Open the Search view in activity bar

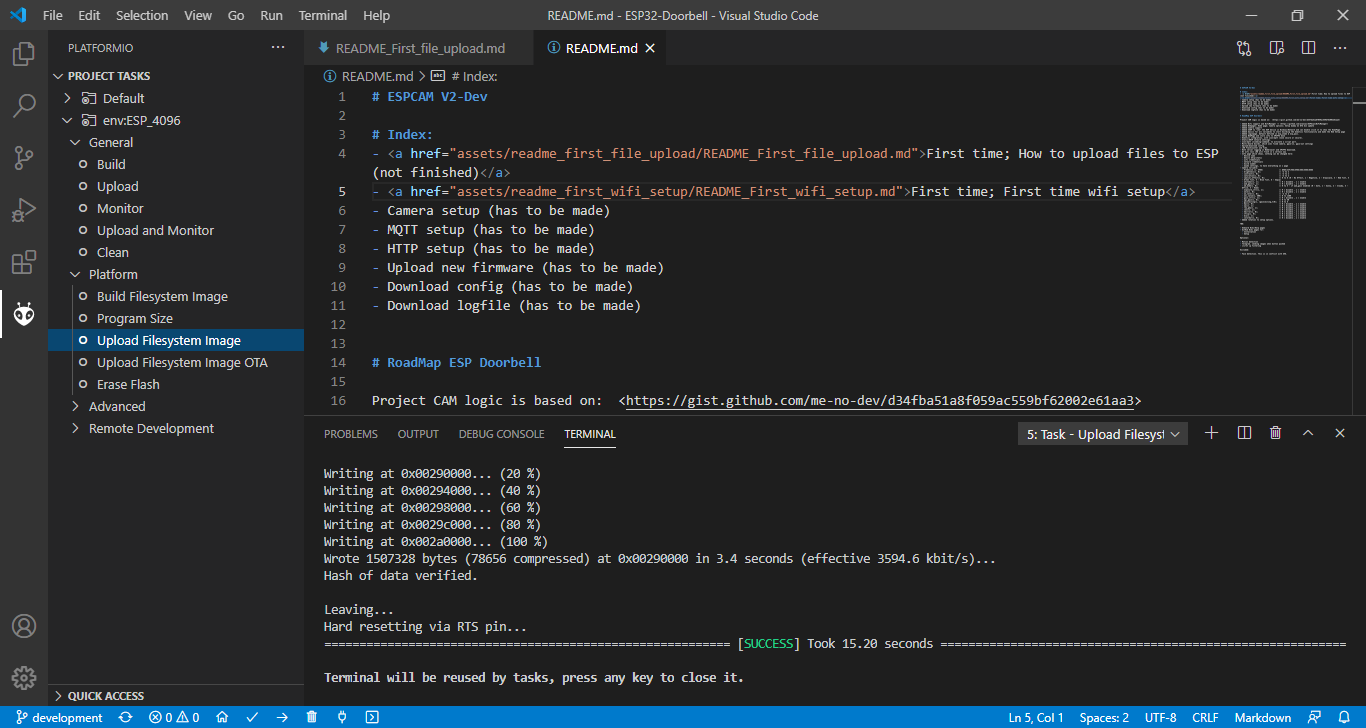pos(24,105)
